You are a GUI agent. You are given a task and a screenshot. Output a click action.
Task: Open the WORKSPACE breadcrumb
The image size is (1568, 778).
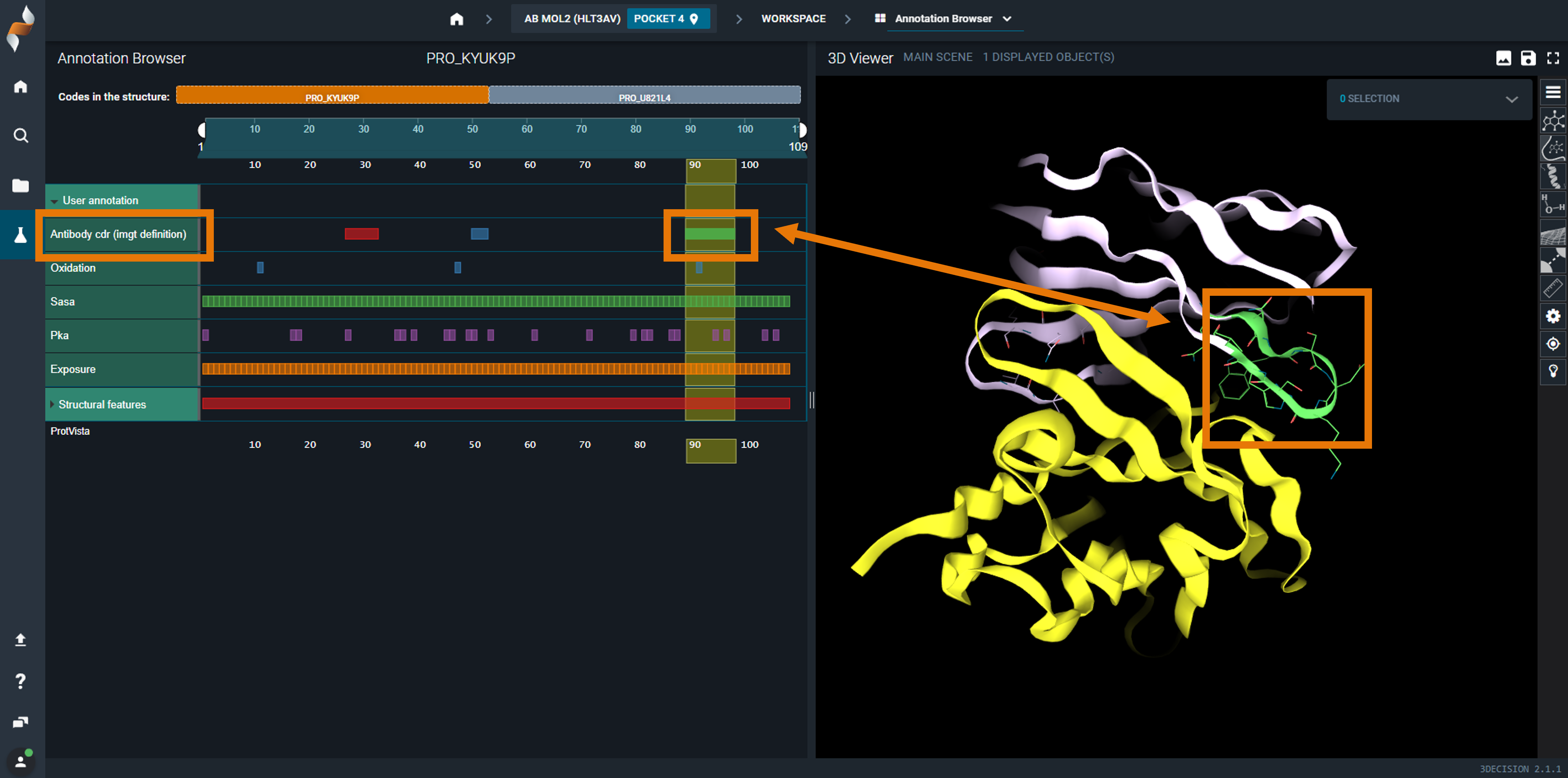click(x=793, y=19)
